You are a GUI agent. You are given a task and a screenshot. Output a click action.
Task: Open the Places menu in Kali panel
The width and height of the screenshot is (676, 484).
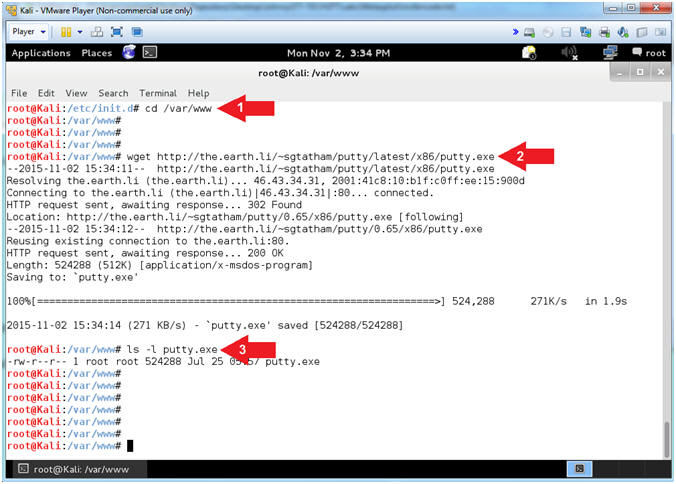(97, 53)
